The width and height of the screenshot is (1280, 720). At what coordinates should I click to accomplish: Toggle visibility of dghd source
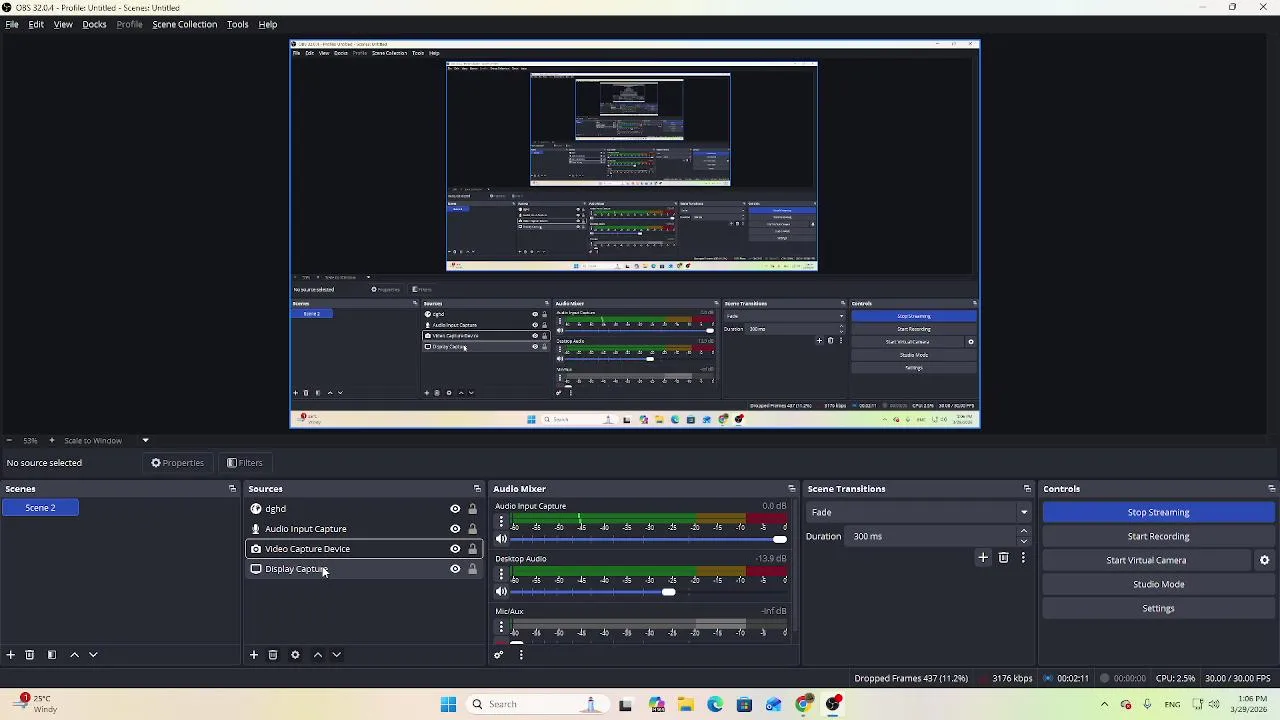[x=455, y=509]
